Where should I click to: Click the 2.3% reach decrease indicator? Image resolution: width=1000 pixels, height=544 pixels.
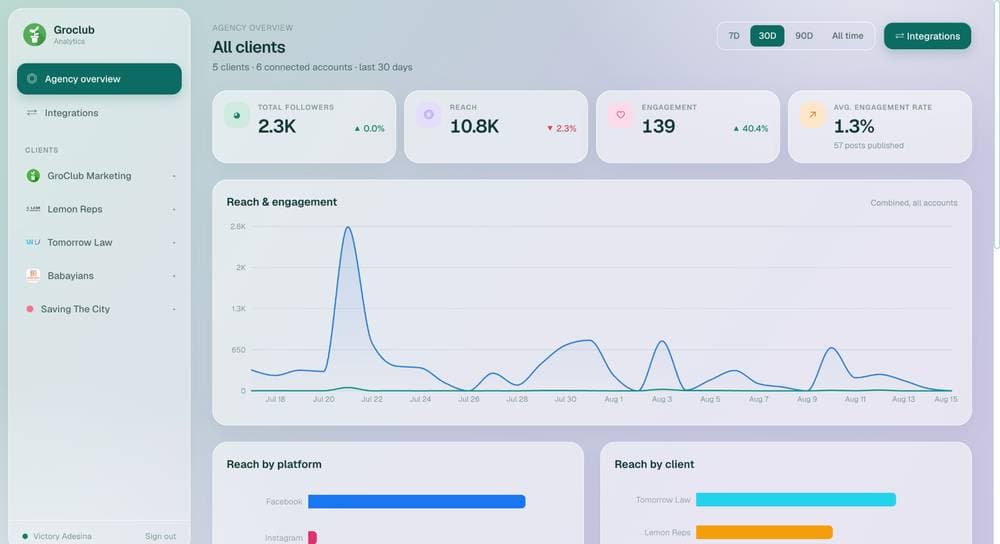tap(561, 128)
